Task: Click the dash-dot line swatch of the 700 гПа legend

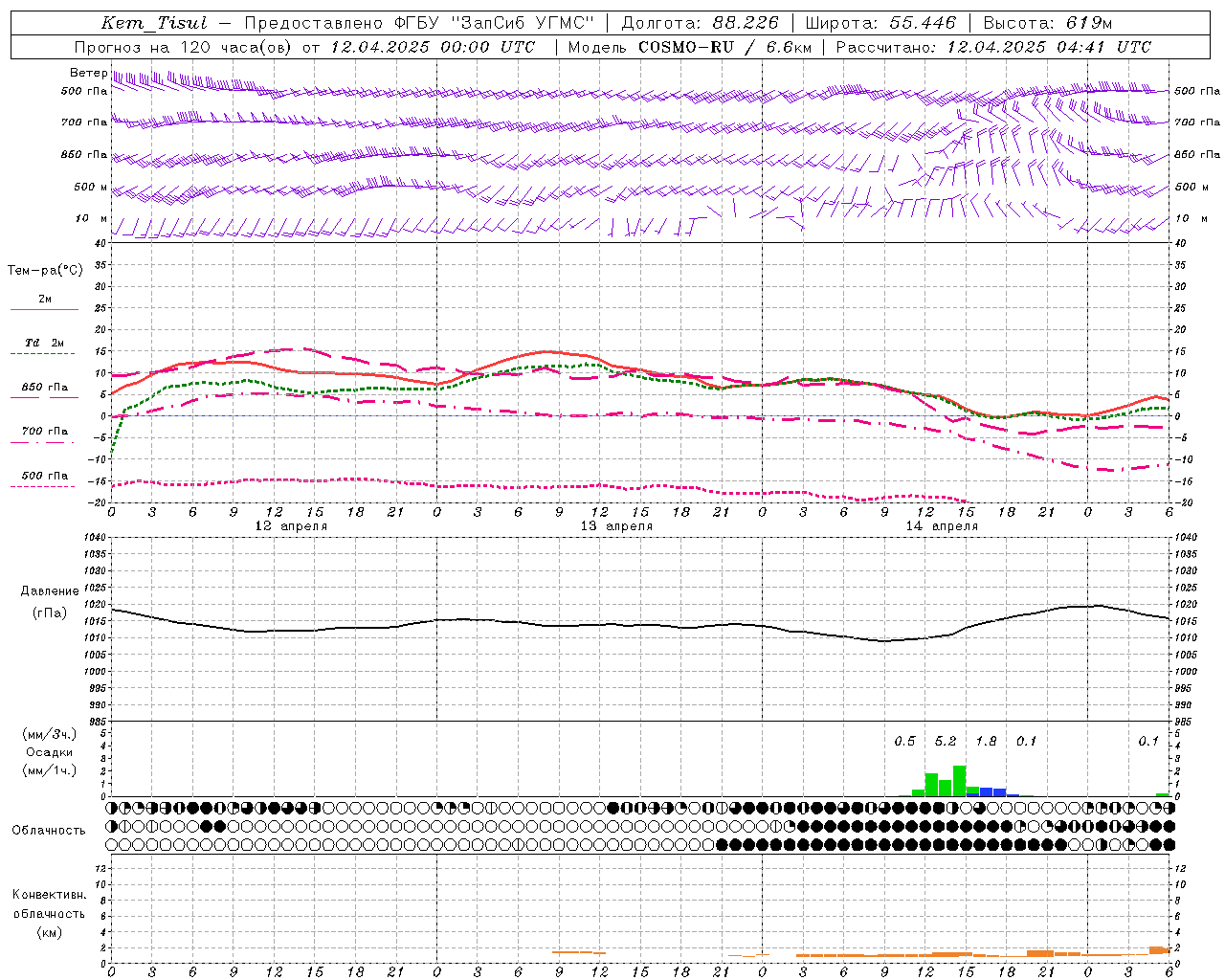Action: [x=42, y=442]
